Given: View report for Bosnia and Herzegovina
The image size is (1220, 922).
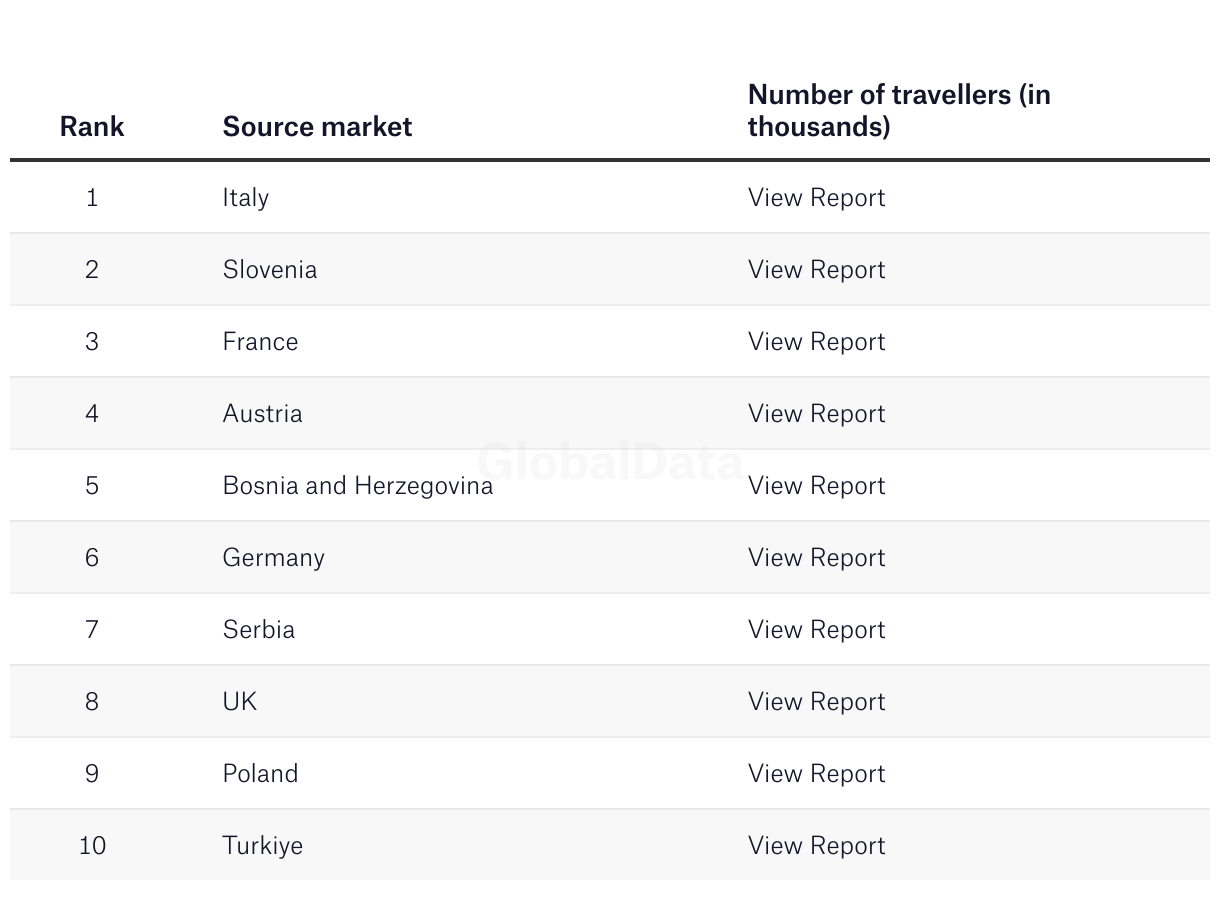Looking at the screenshot, I should pos(816,486).
